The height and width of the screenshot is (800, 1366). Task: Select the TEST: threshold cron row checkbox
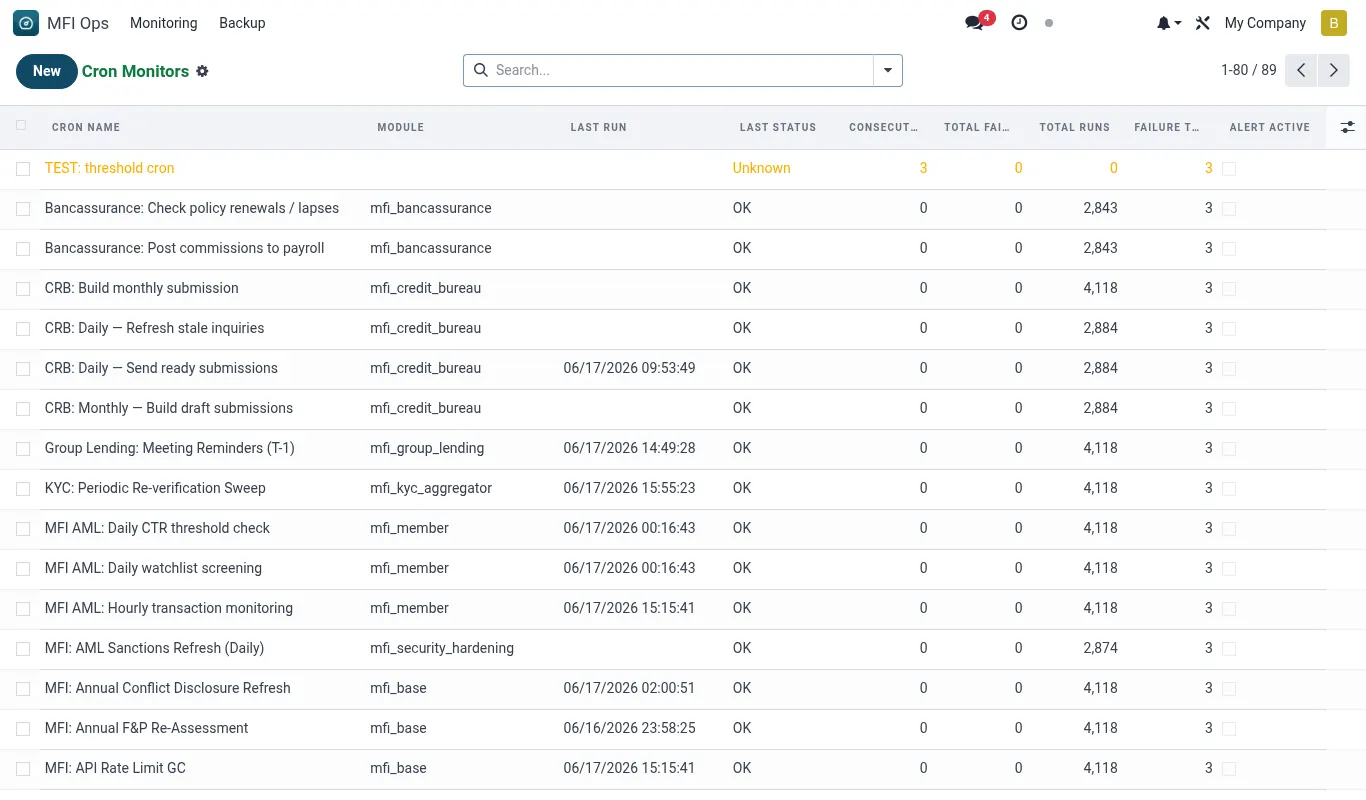pos(23,169)
